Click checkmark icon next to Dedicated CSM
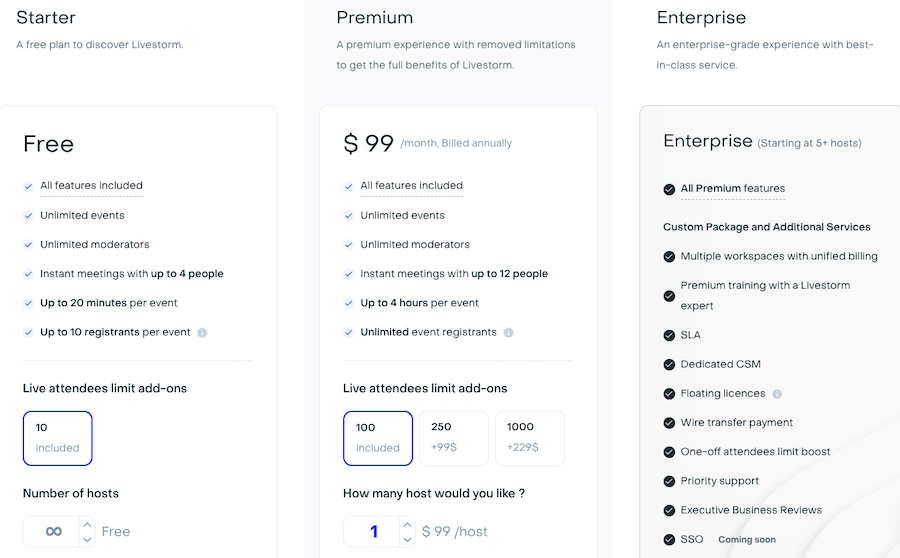The image size is (900, 558). click(669, 365)
